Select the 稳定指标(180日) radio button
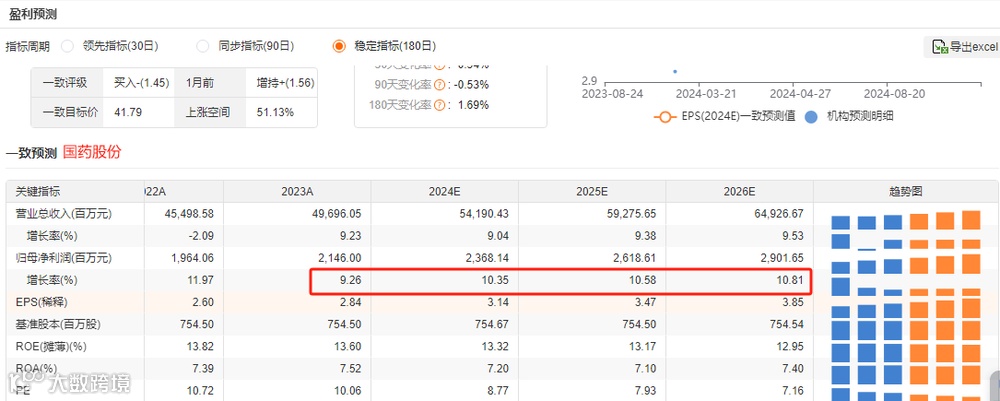This screenshot has height=401, width=1000. [339, 46]
